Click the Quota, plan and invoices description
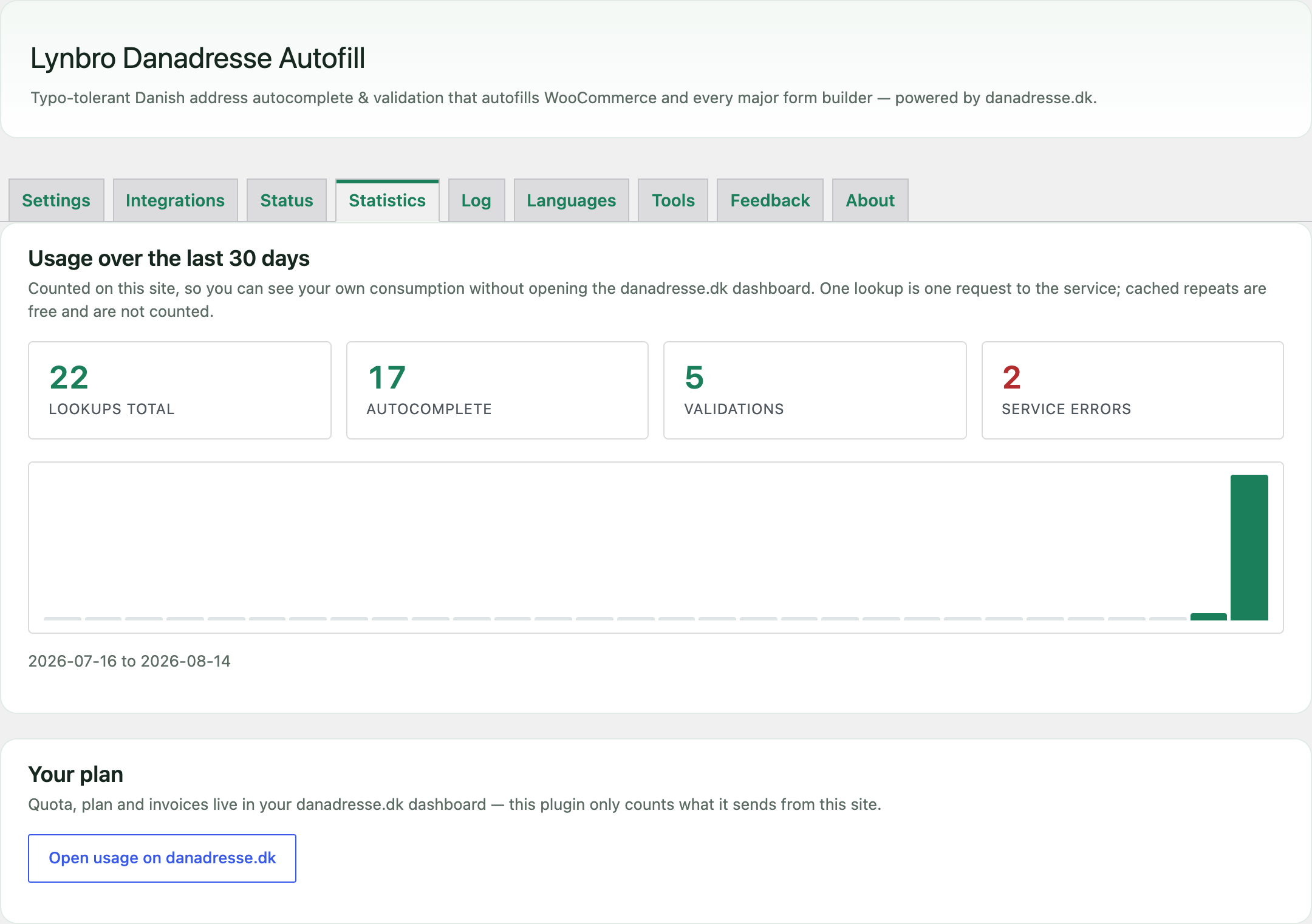The height and width of the screenshot is (924, 1312). pyautogui.click(x=455, y=804)
